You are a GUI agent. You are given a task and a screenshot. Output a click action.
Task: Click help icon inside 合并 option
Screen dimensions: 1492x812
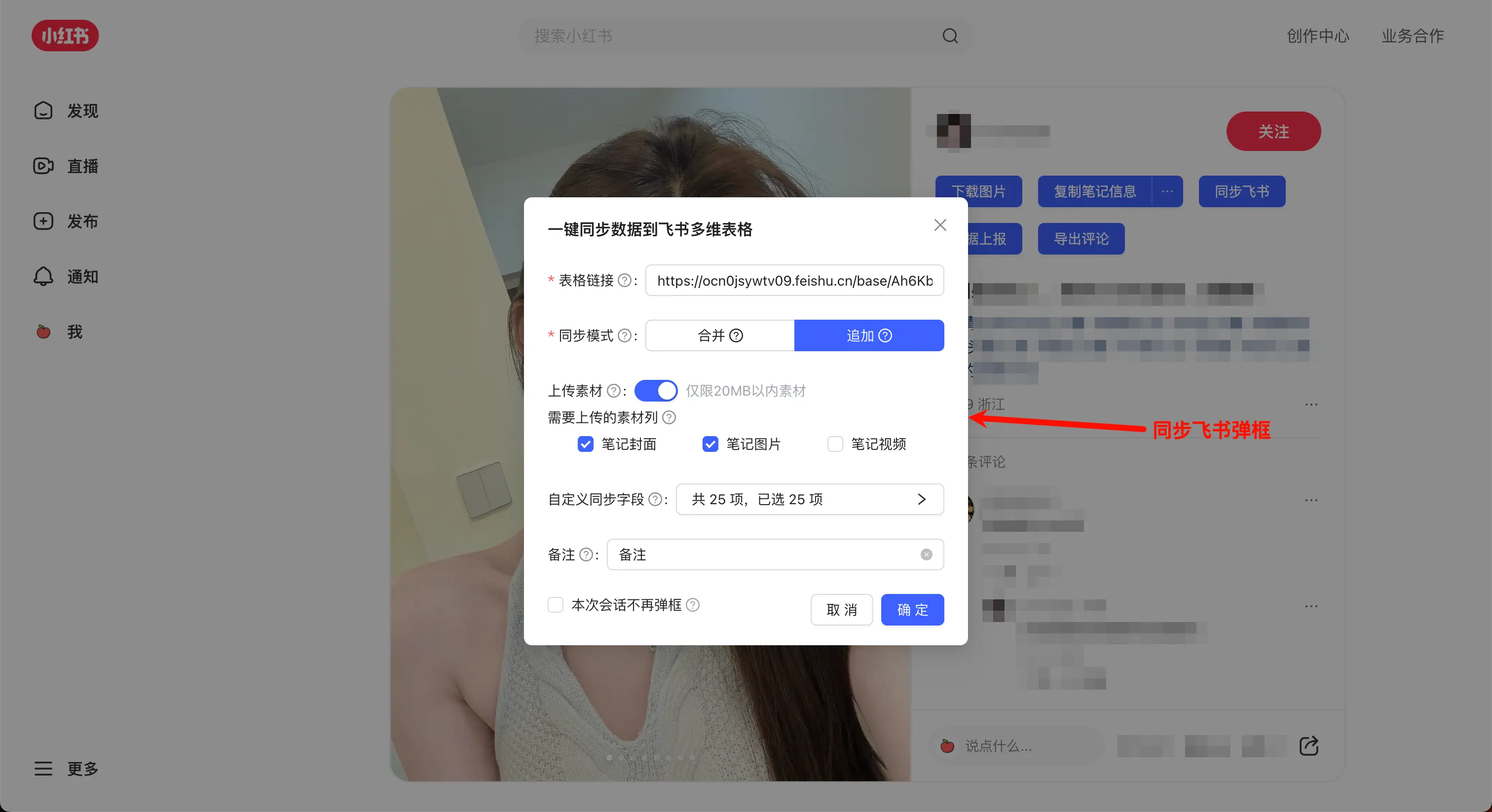(x=736, y=335)
